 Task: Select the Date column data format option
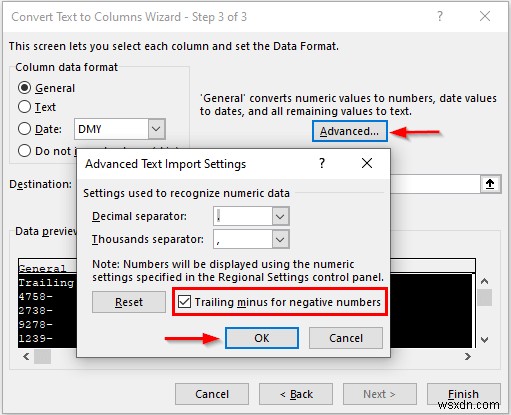[x=24, y=129]
